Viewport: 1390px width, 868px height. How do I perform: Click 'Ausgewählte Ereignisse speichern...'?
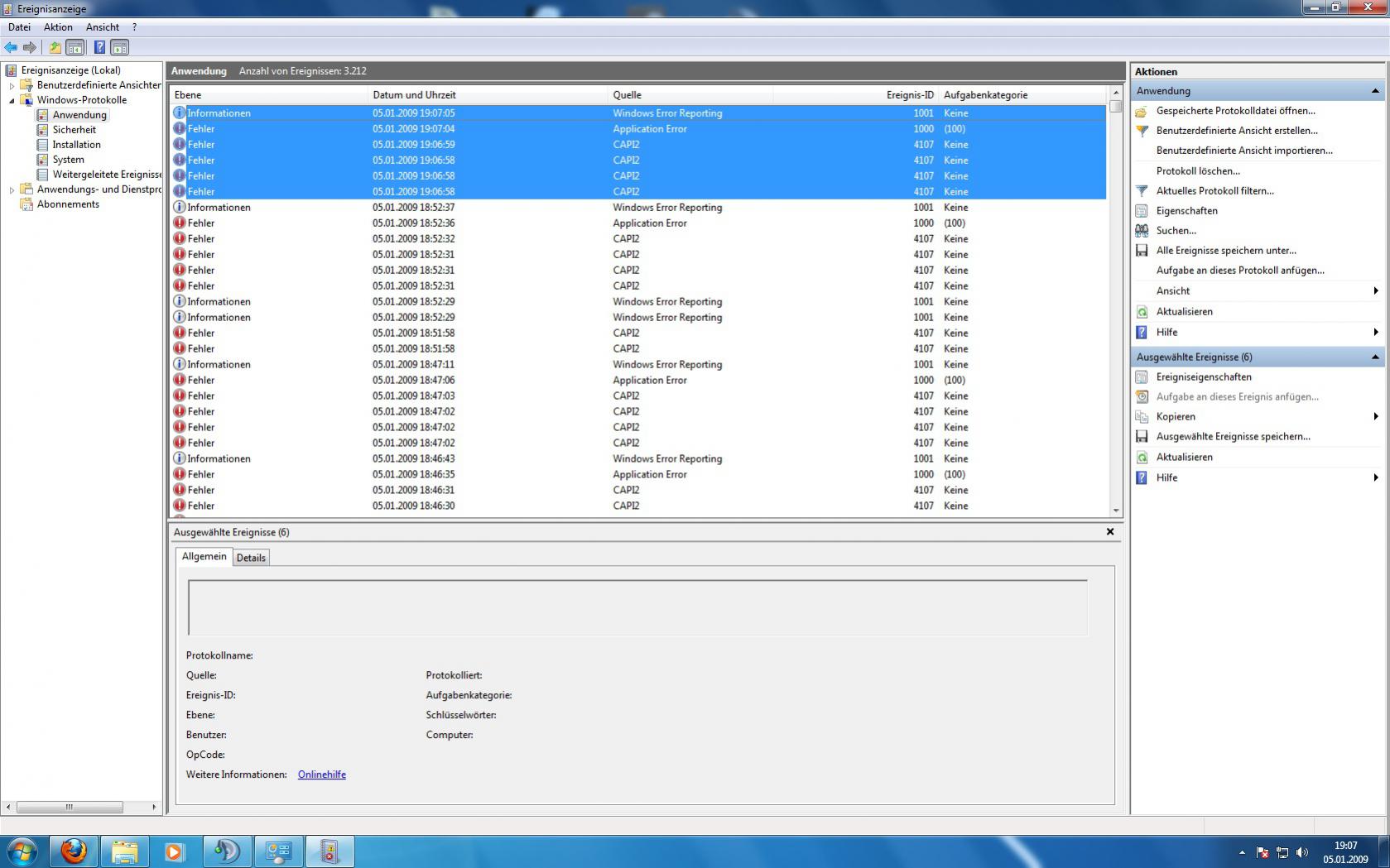[1233, 436]
